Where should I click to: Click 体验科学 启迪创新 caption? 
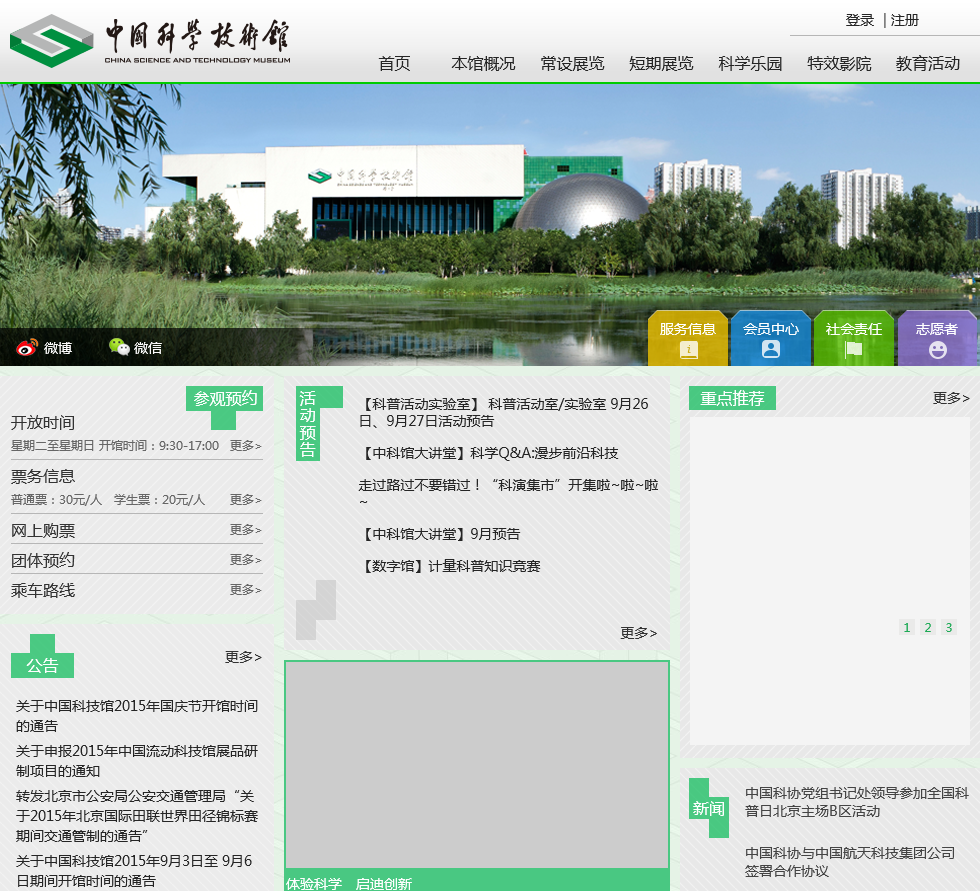(x=349, y=884)
